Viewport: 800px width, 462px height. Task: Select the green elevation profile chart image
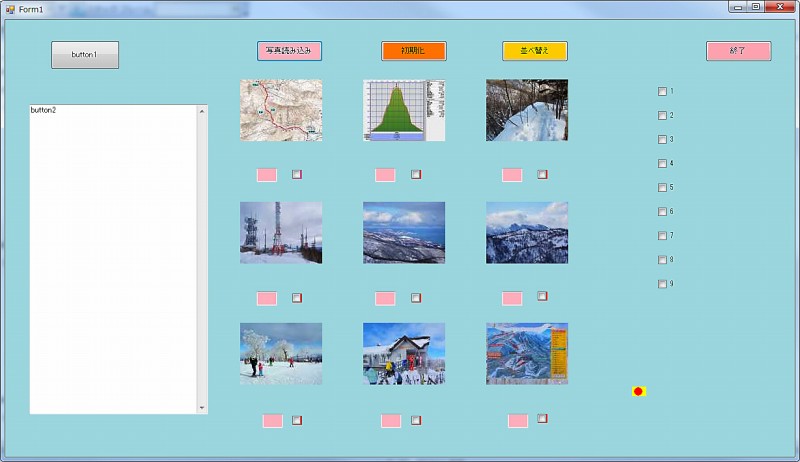403,110
